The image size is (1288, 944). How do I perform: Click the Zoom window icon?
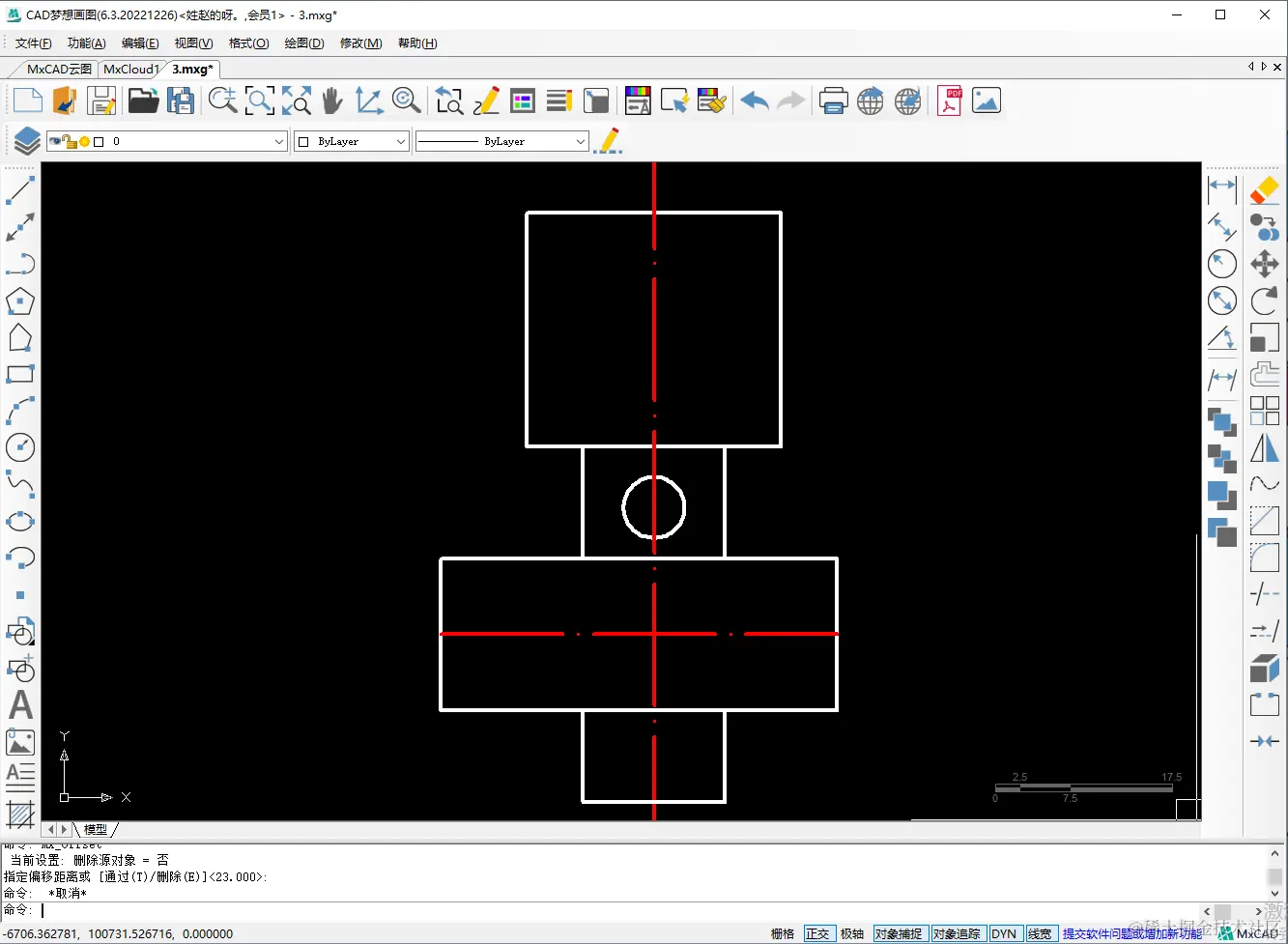click(x=259, y=100)
